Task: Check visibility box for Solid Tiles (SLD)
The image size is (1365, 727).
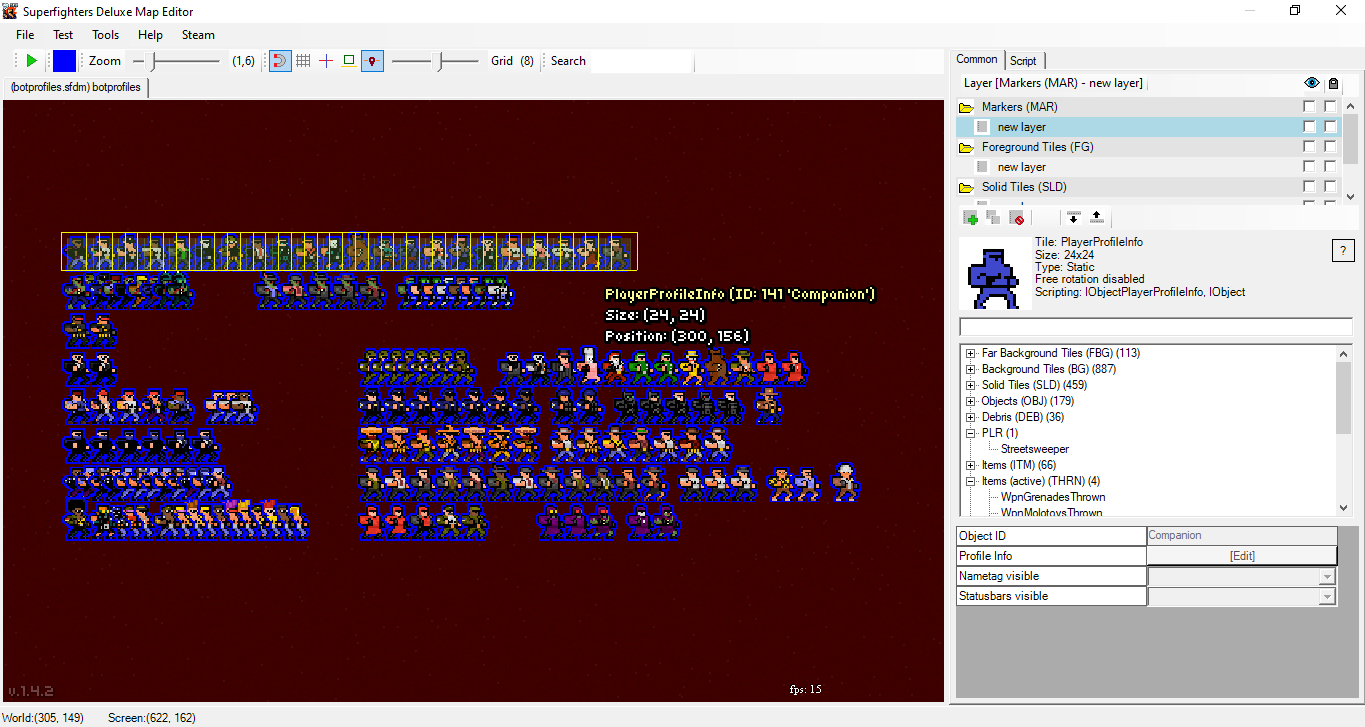Action: tap(1309, 187)
